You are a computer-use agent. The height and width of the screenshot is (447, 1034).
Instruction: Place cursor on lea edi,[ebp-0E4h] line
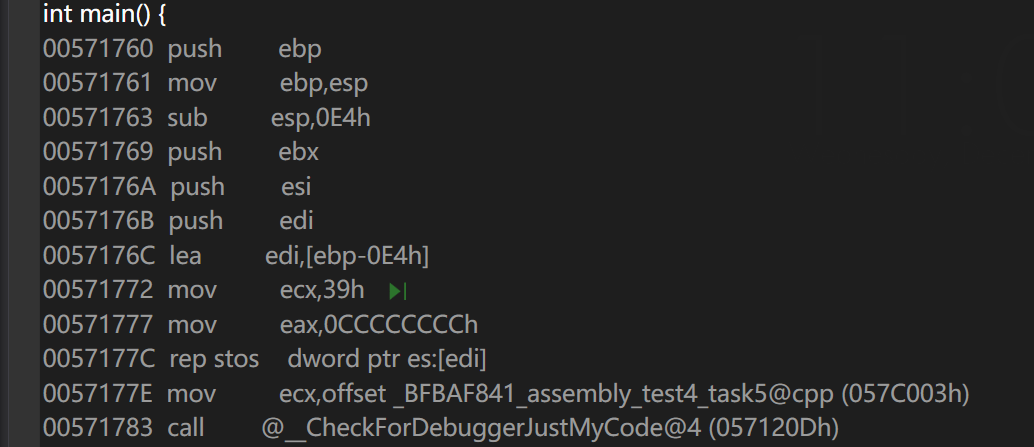point(236,255)
